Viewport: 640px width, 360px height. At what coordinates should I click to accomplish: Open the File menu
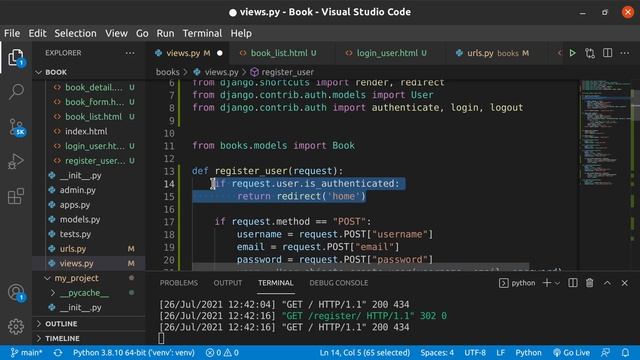click(x=12, y=33)
